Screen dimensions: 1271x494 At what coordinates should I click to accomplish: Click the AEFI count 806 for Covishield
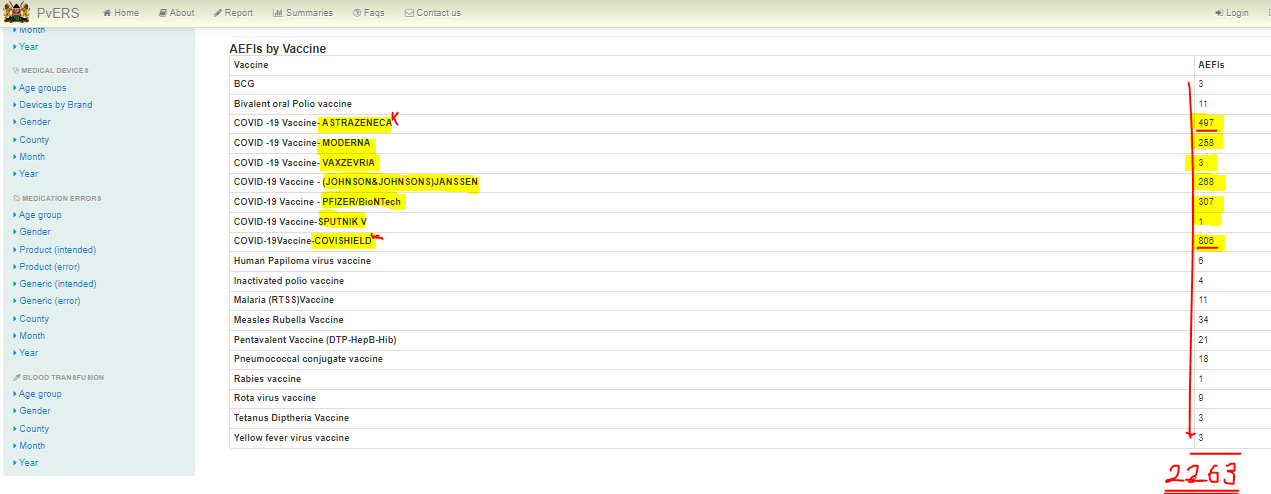pyautogui.click(x=1206, y=241)
